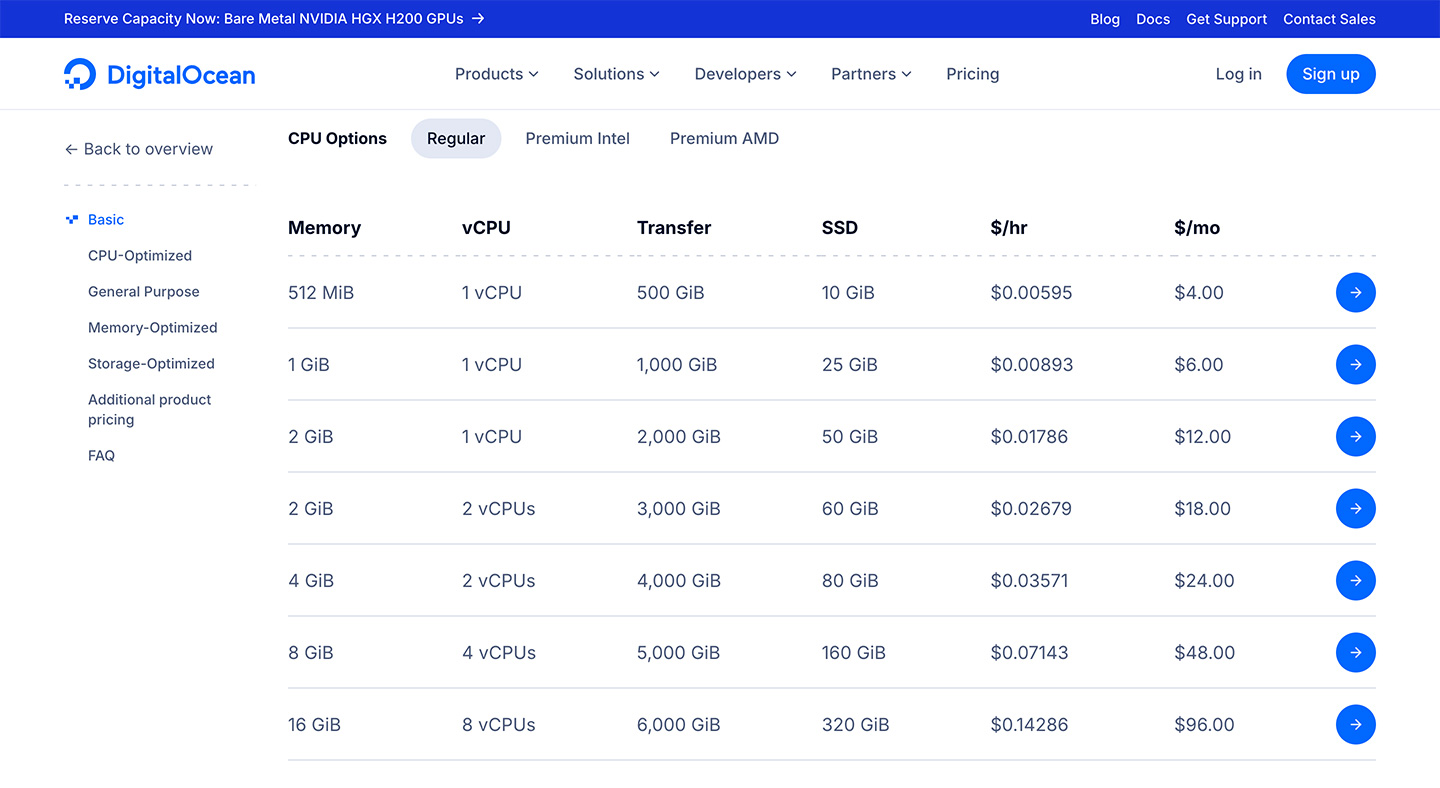Click the 16 GiB memory cell
This screenshot has height=788, width=1440.
[x=314, y=725]
